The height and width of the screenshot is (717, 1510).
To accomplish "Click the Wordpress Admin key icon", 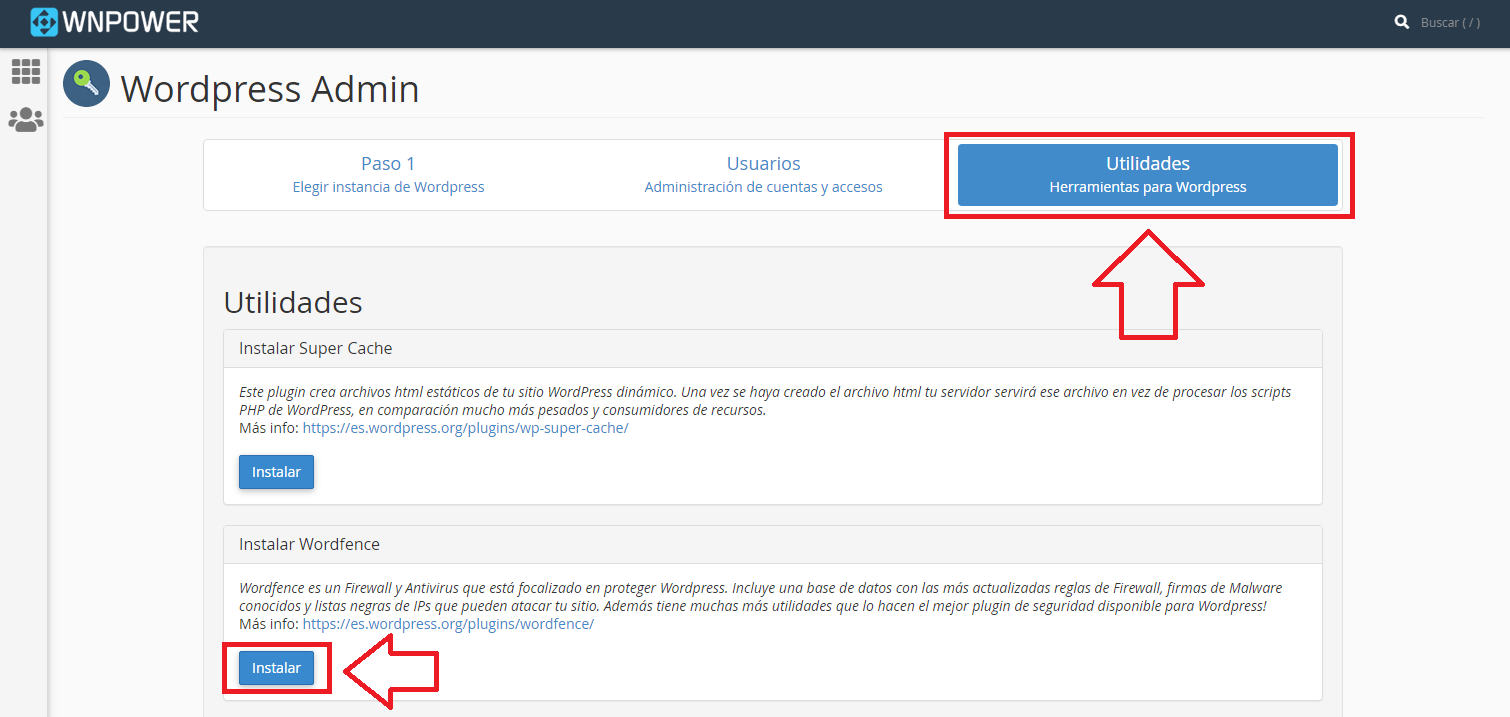I will [86, 84].
